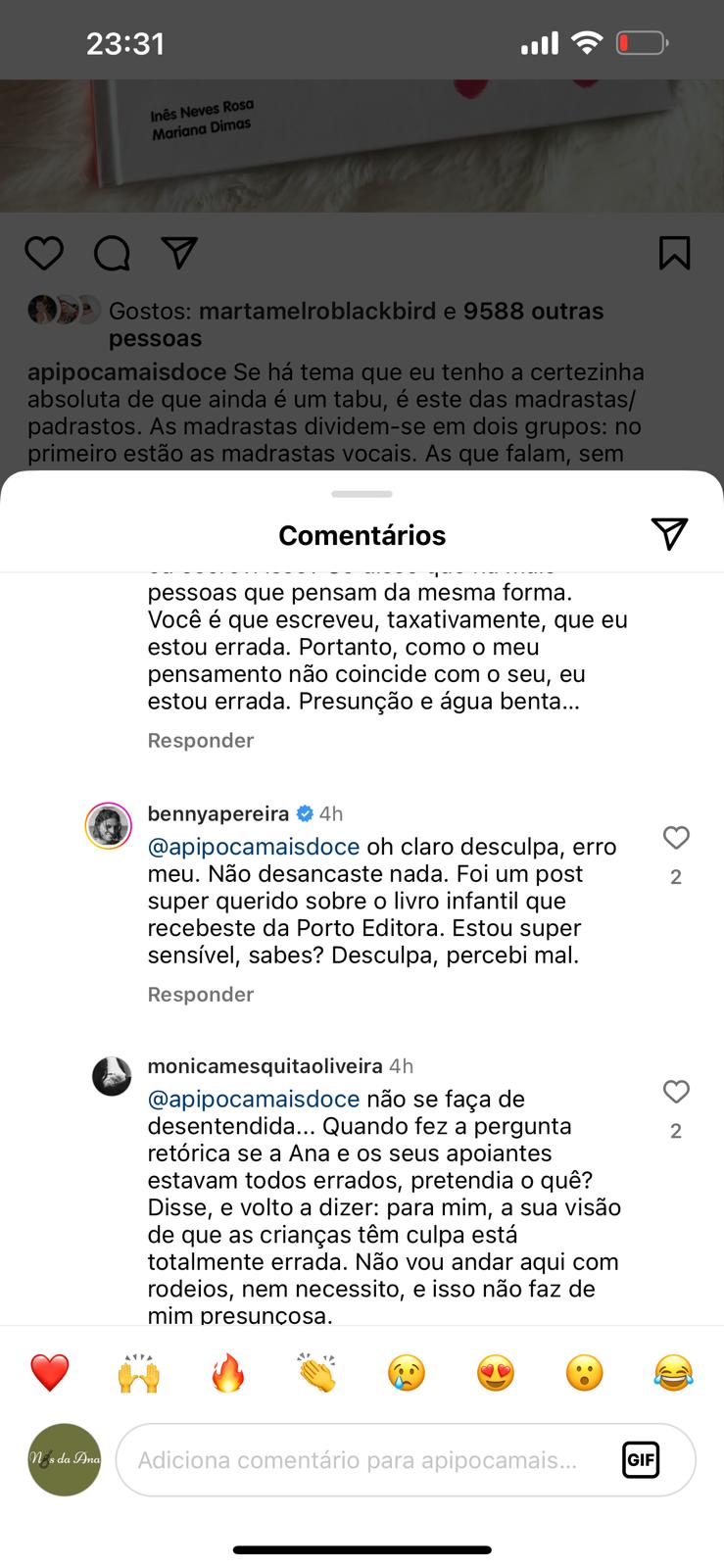Open the GIF picker in the comment box
The height and width of the screenshot is (1568, 724).
(x=641, y=1460)
